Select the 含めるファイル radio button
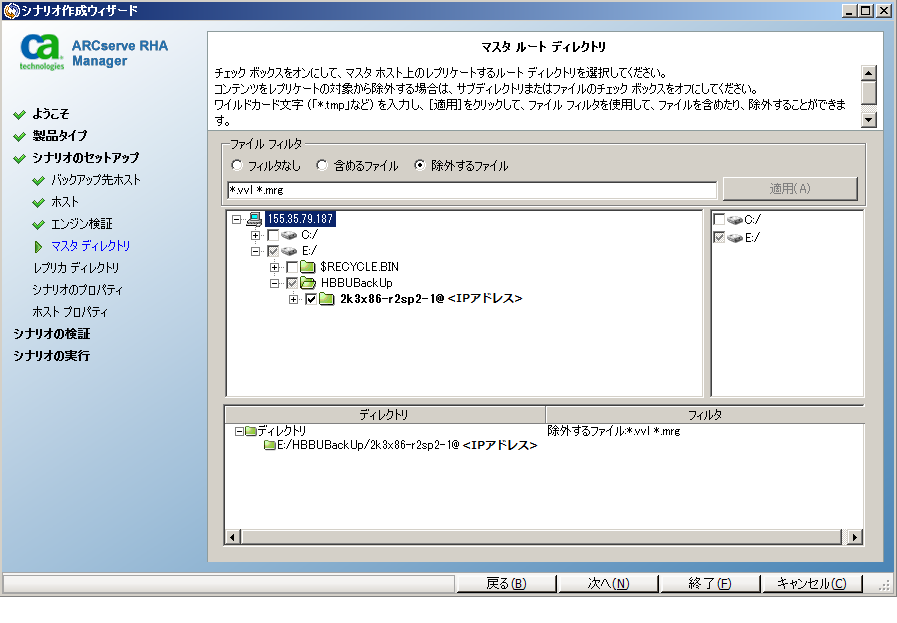897x623 pixels. [x=322, y=165]
